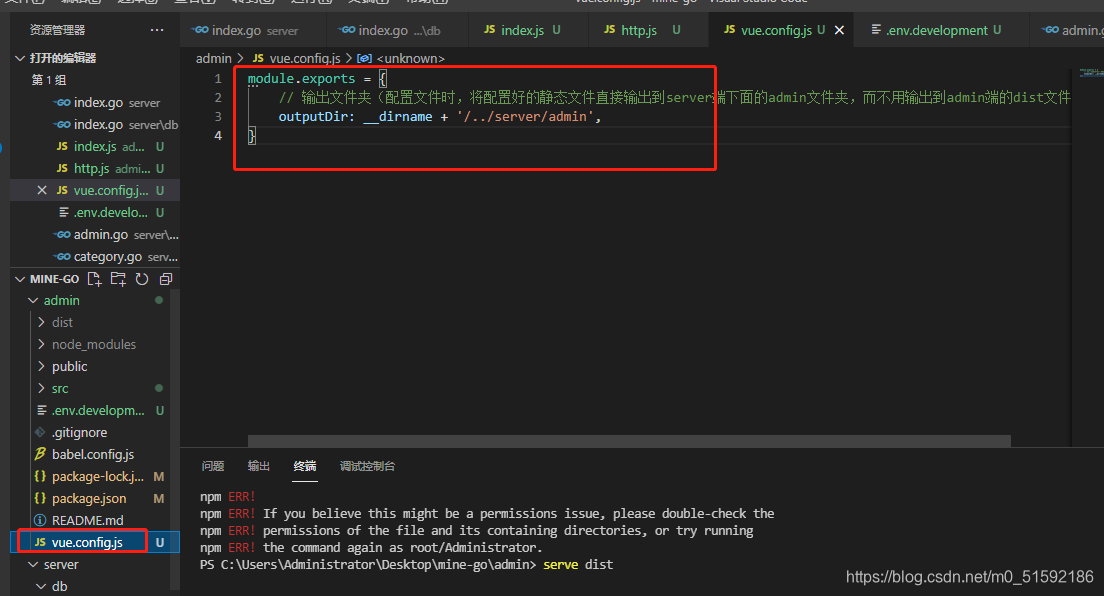The height and width of the screenshot is (596, 1104).
Task: Close vue.config.js in open editors list
Action: pyautogui.click(x=42, y=190)
